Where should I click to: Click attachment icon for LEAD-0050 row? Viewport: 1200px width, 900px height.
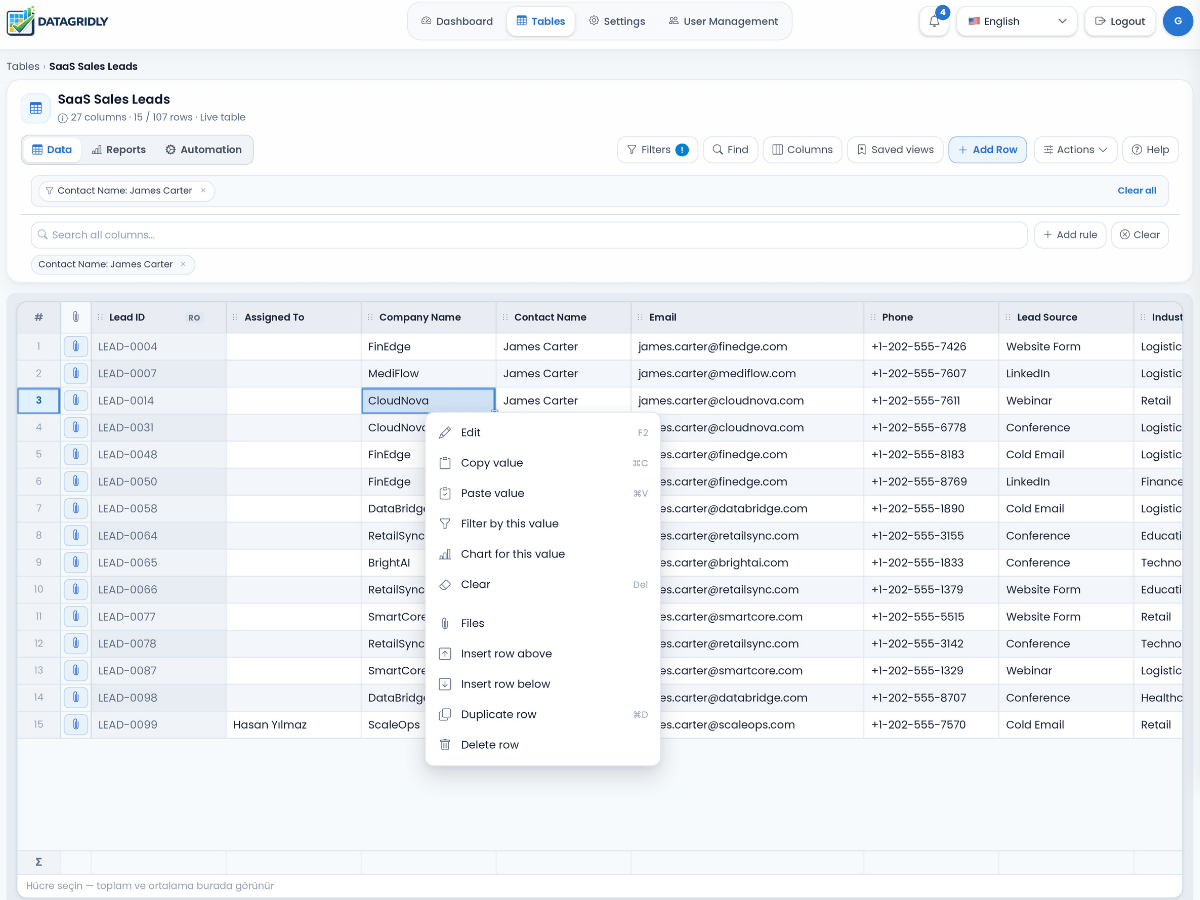click(x=75, y=481)
